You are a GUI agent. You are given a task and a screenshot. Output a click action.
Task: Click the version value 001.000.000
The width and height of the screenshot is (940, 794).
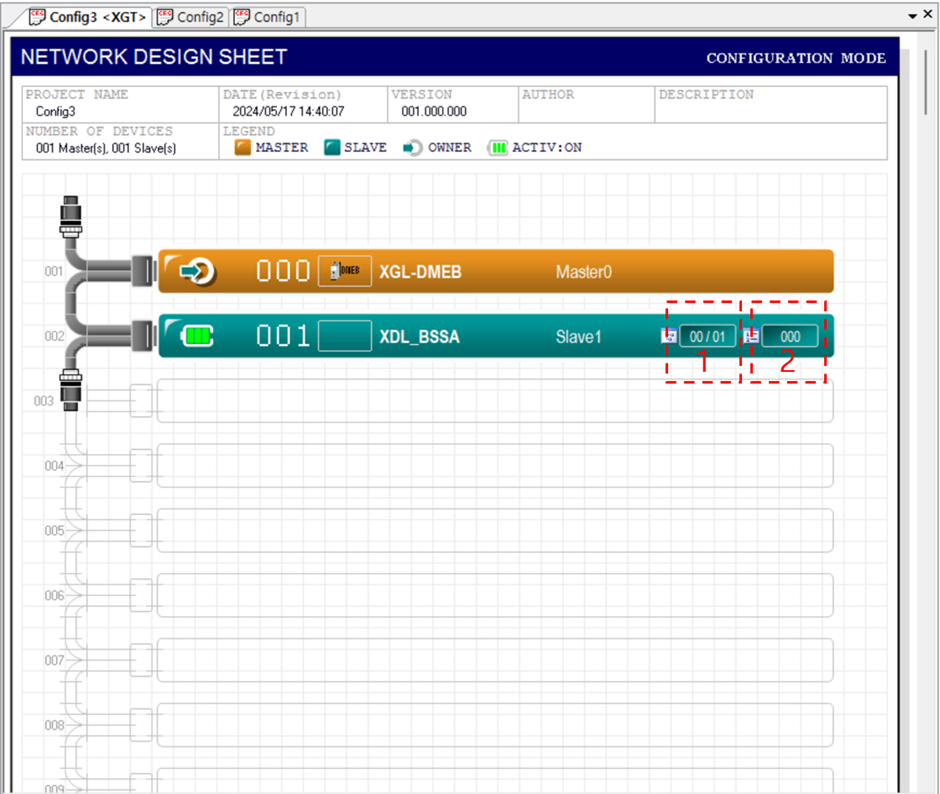434,112
